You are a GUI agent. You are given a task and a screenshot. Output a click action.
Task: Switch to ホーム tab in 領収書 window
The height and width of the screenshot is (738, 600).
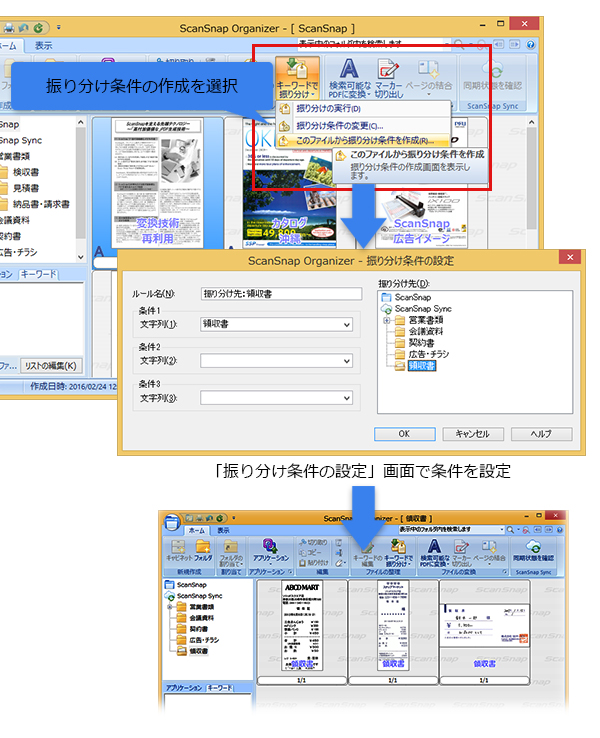tap(197, 530)
